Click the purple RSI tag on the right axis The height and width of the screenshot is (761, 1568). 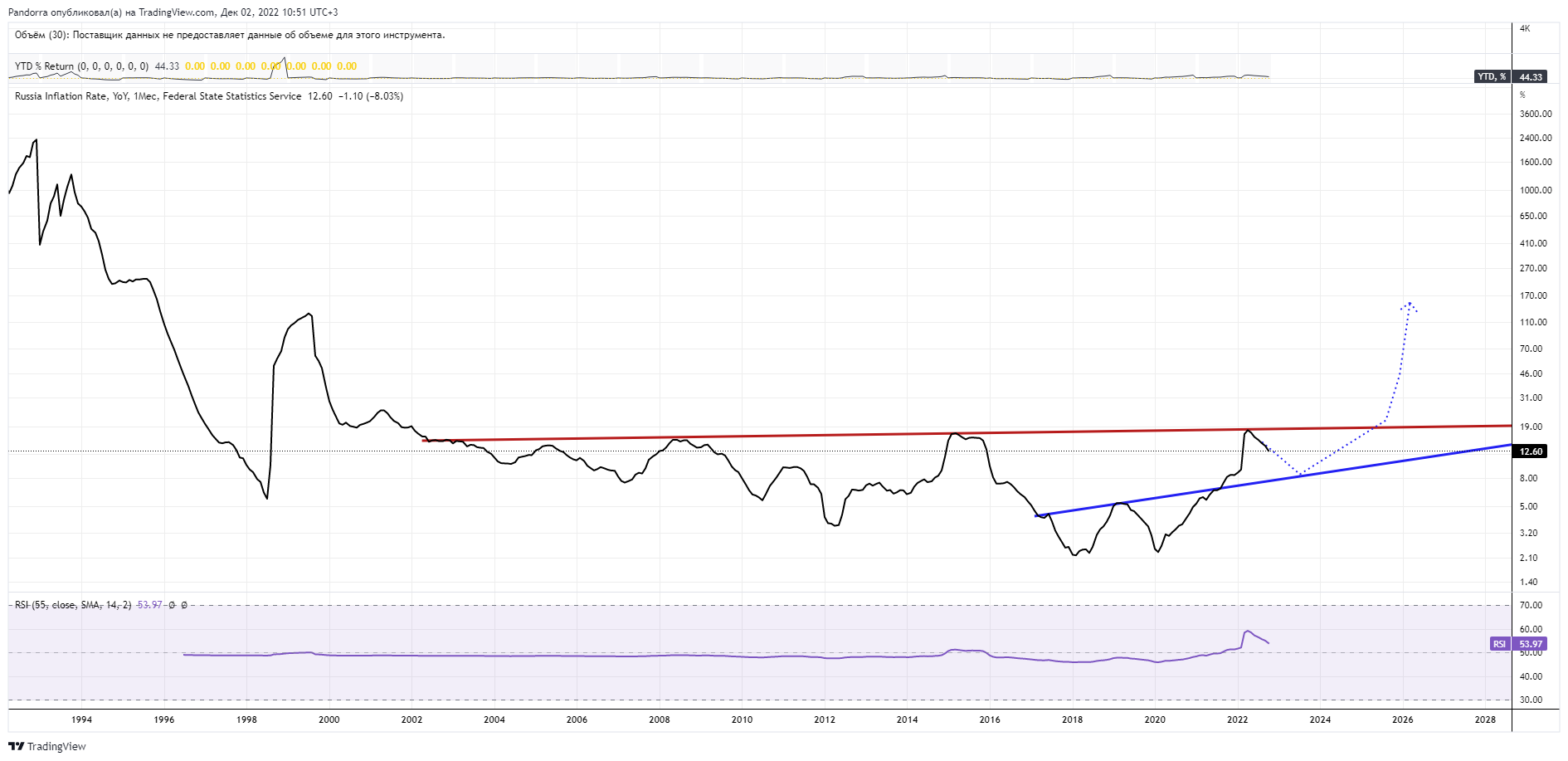pos(1499,644)
